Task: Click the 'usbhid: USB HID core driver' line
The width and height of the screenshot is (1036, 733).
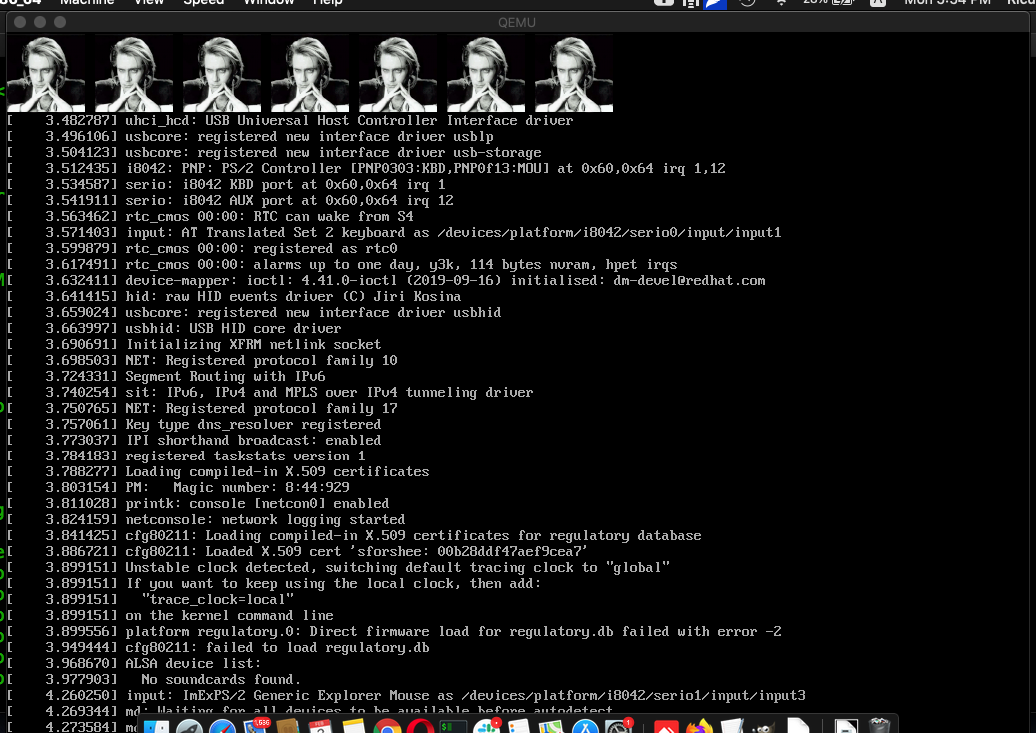Action: tap(174, 328)
